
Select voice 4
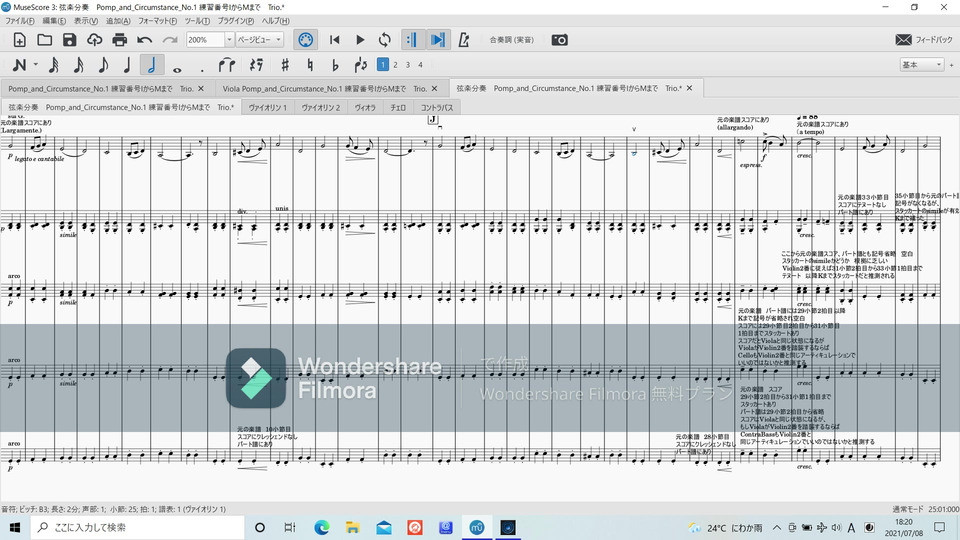421,64
